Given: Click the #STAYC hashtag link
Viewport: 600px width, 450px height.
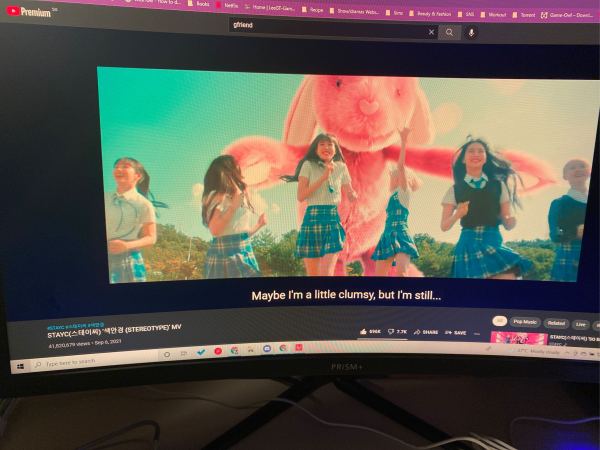Looking at the screenshot, I should pos(56,328).
